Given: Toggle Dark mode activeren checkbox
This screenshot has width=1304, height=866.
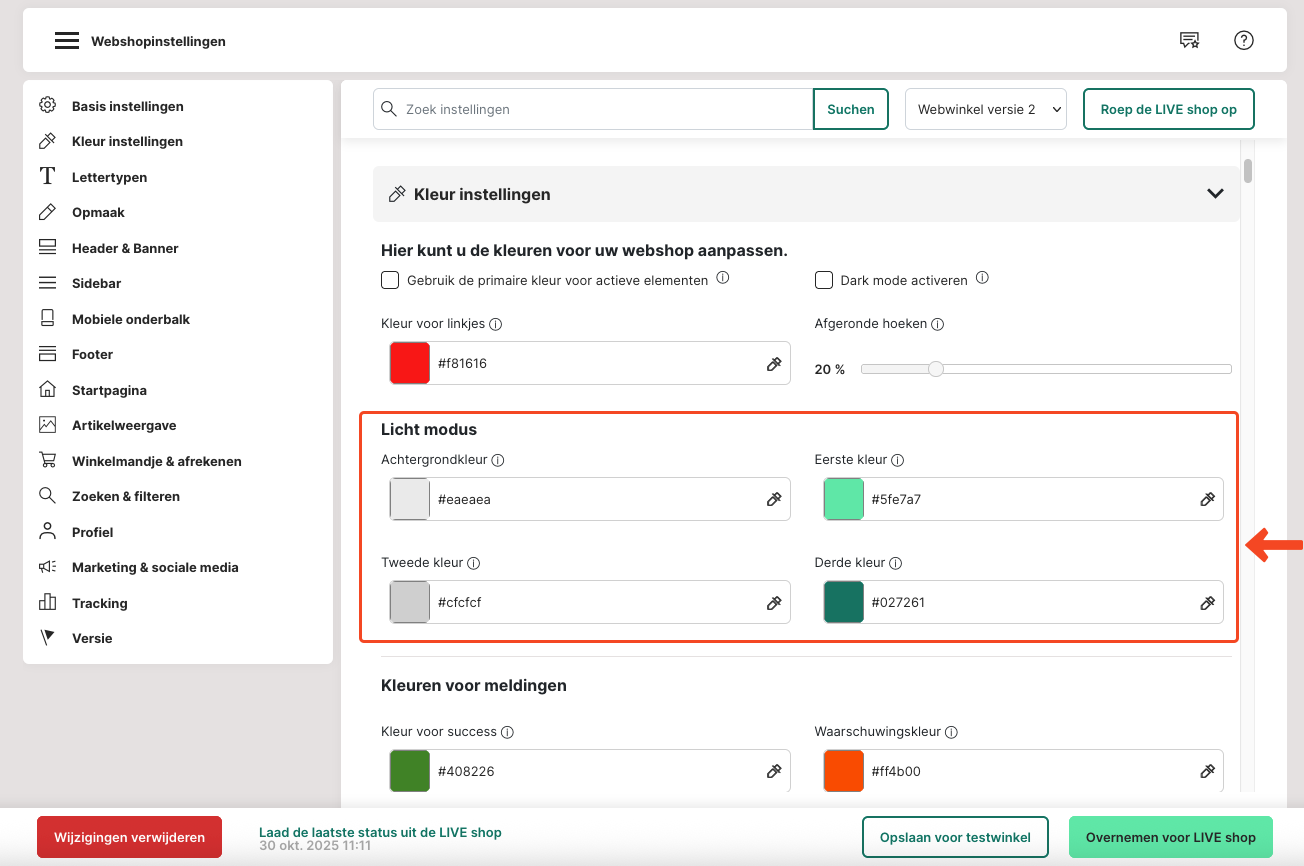Looking at the screenshot, I should pos(824,280).
